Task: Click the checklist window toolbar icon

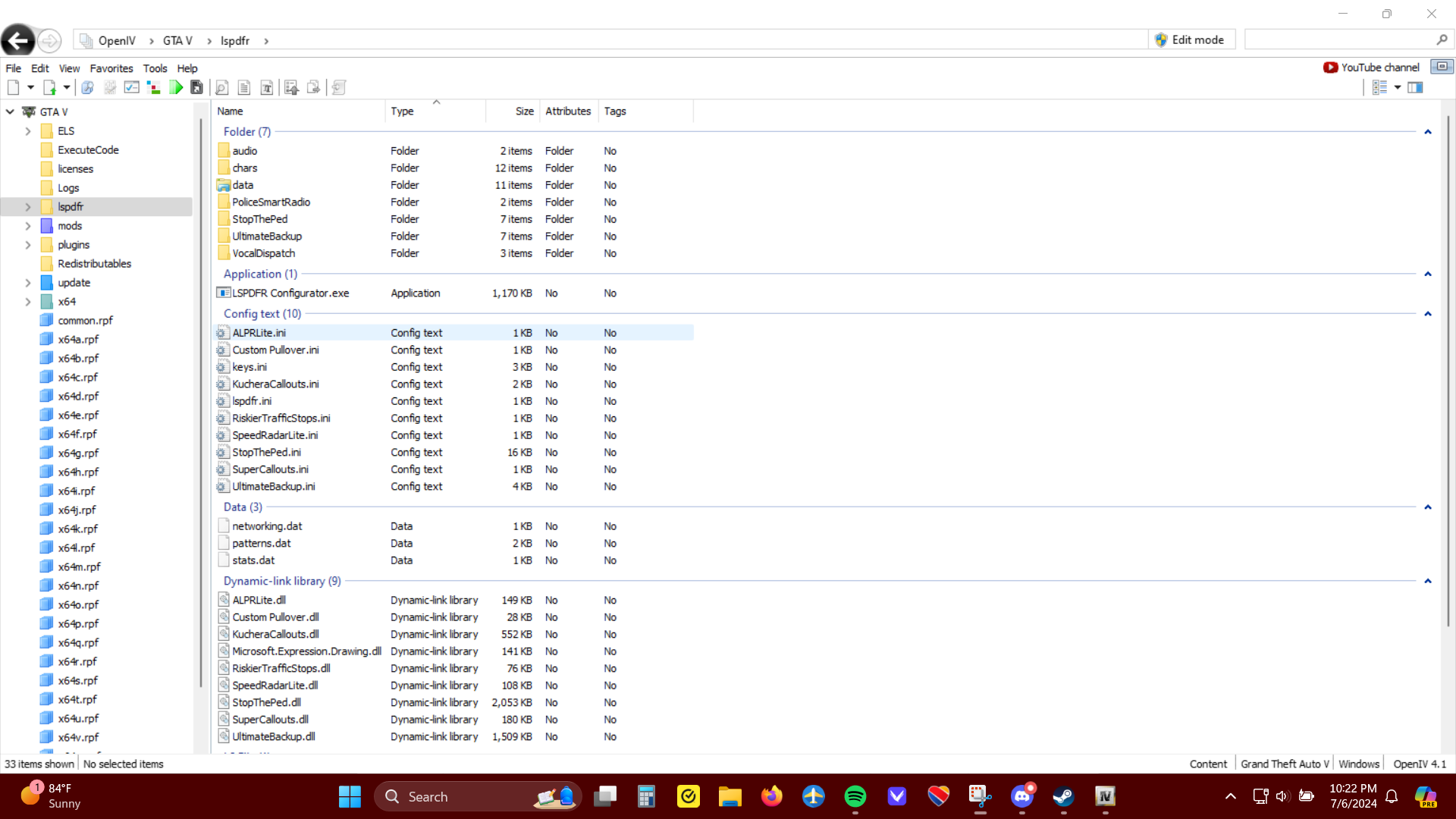Action: (x=132, y=88)
